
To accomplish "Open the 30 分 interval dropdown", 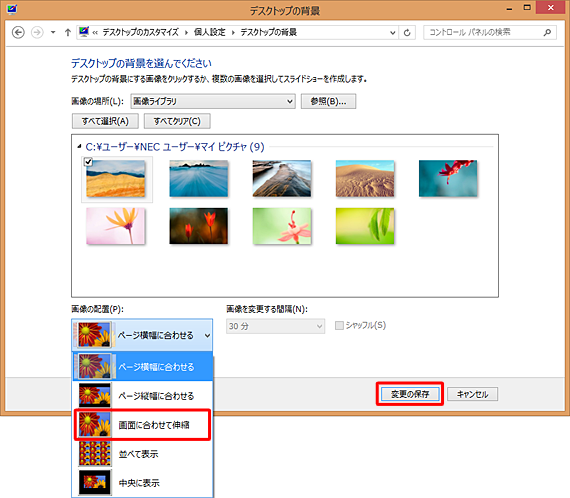I will [276, 326].
